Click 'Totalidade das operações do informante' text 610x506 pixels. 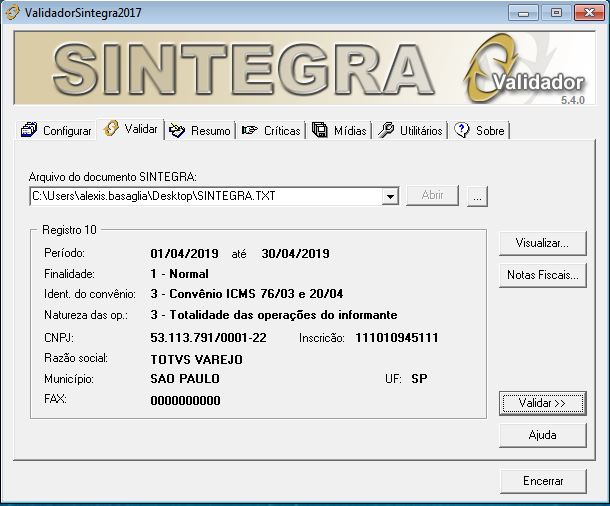tap(284, 315)
